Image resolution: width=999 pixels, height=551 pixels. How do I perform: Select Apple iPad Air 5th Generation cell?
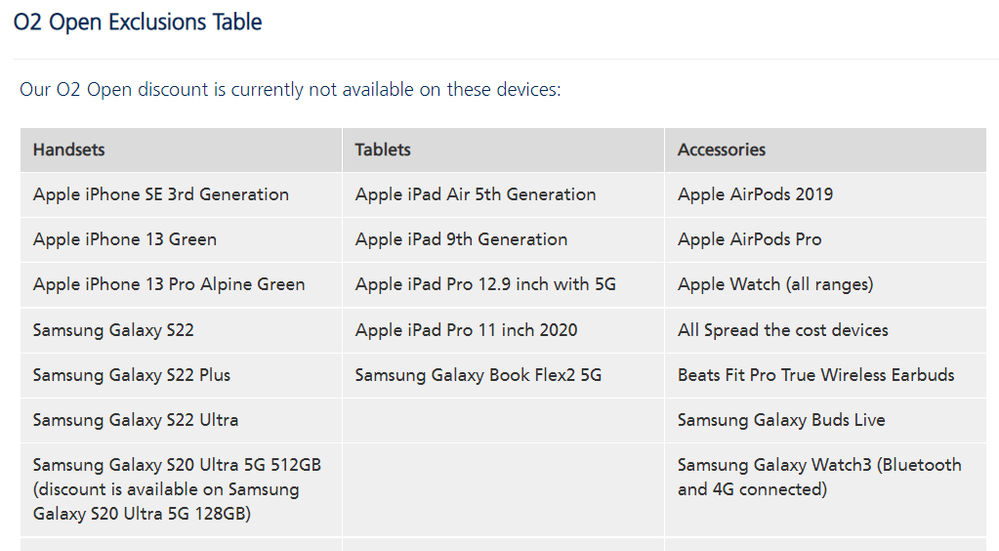tap(475, 195)
